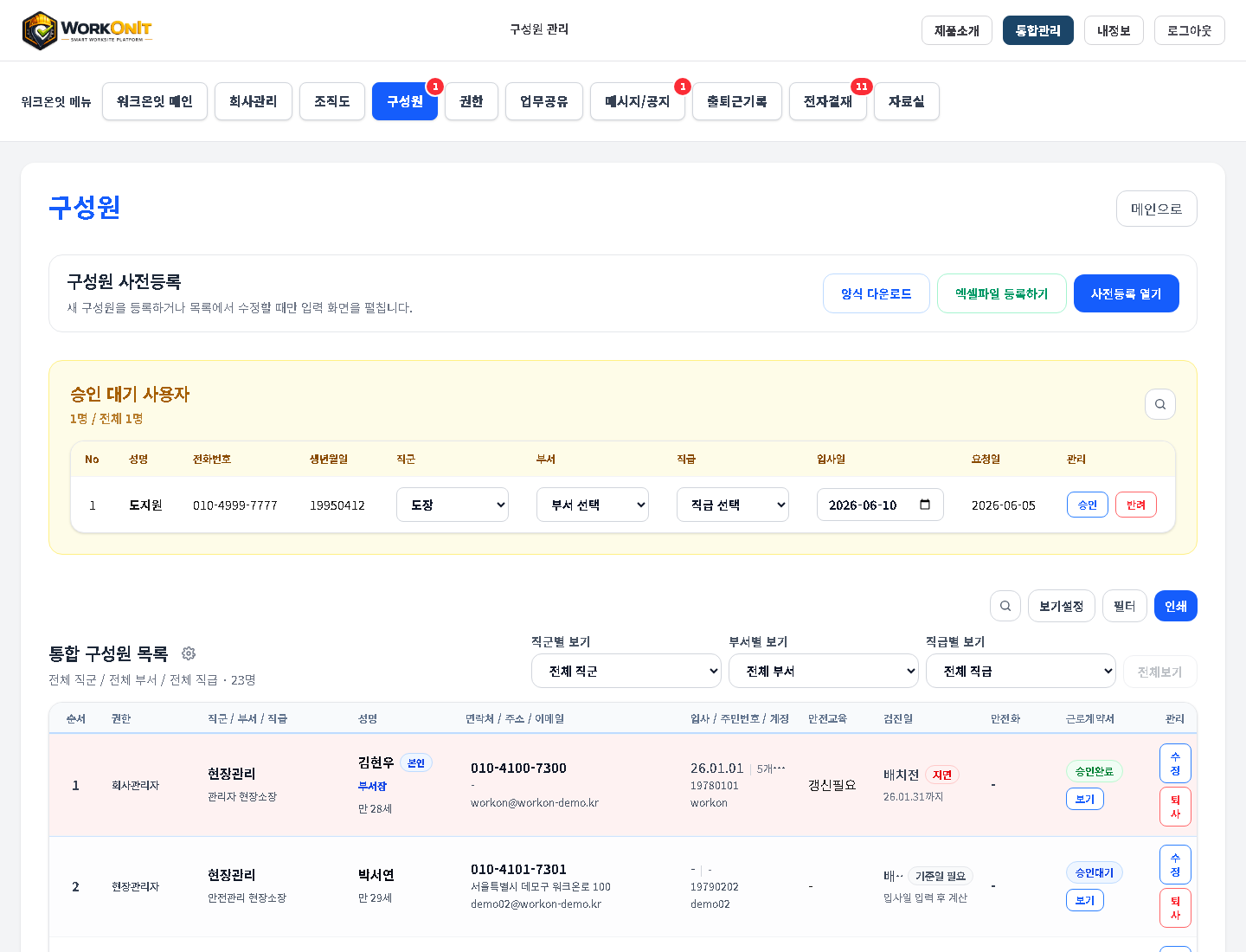Click the email workon@workon-demo.kr
The image size is (1246, 952).
click(x=535, y=802)
